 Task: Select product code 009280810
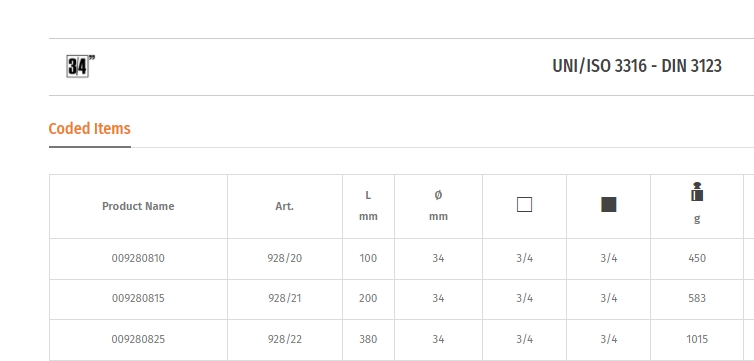click(138, 259)
